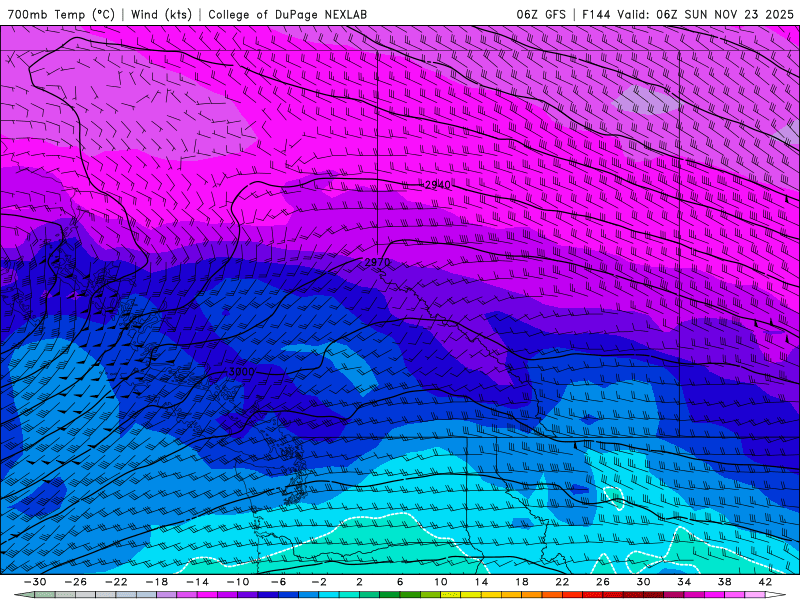Screen dimensions: 800x600
Task: Click the '700mb Temp (°C)' title text
Action: [x=61, y=14]
